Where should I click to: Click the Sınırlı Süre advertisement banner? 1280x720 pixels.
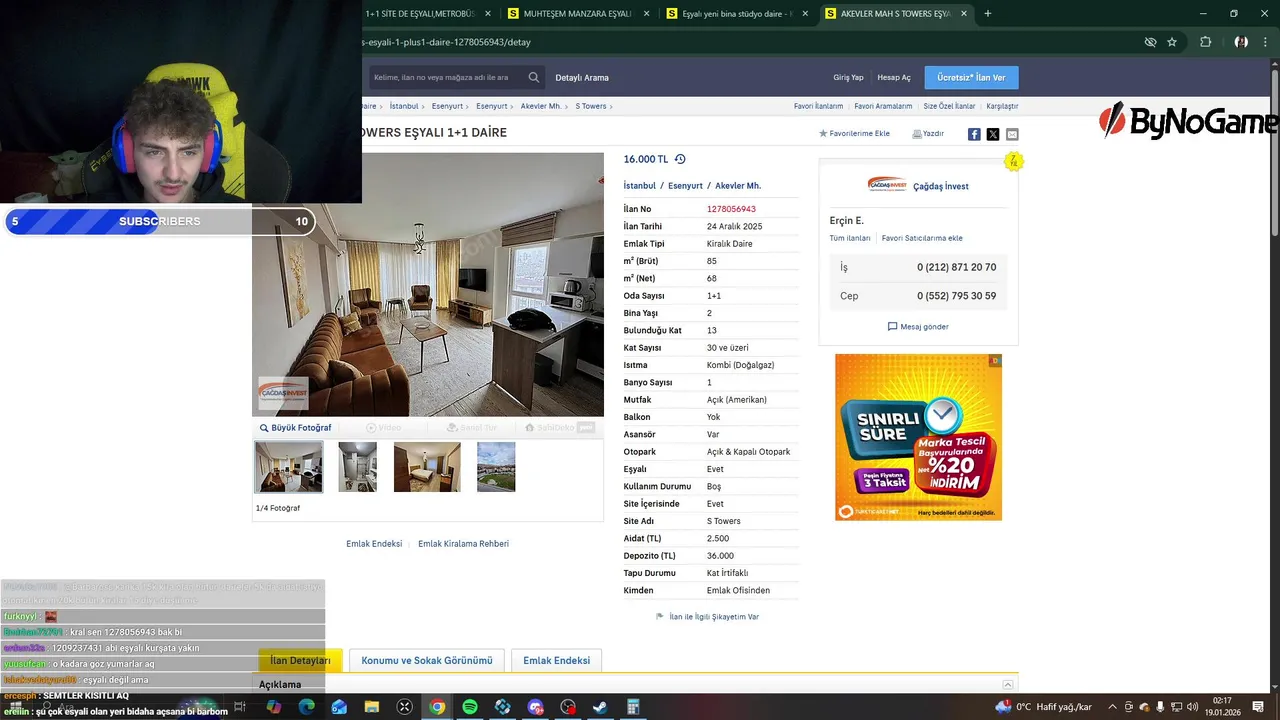pyautogui.click(x=918, y=437)
